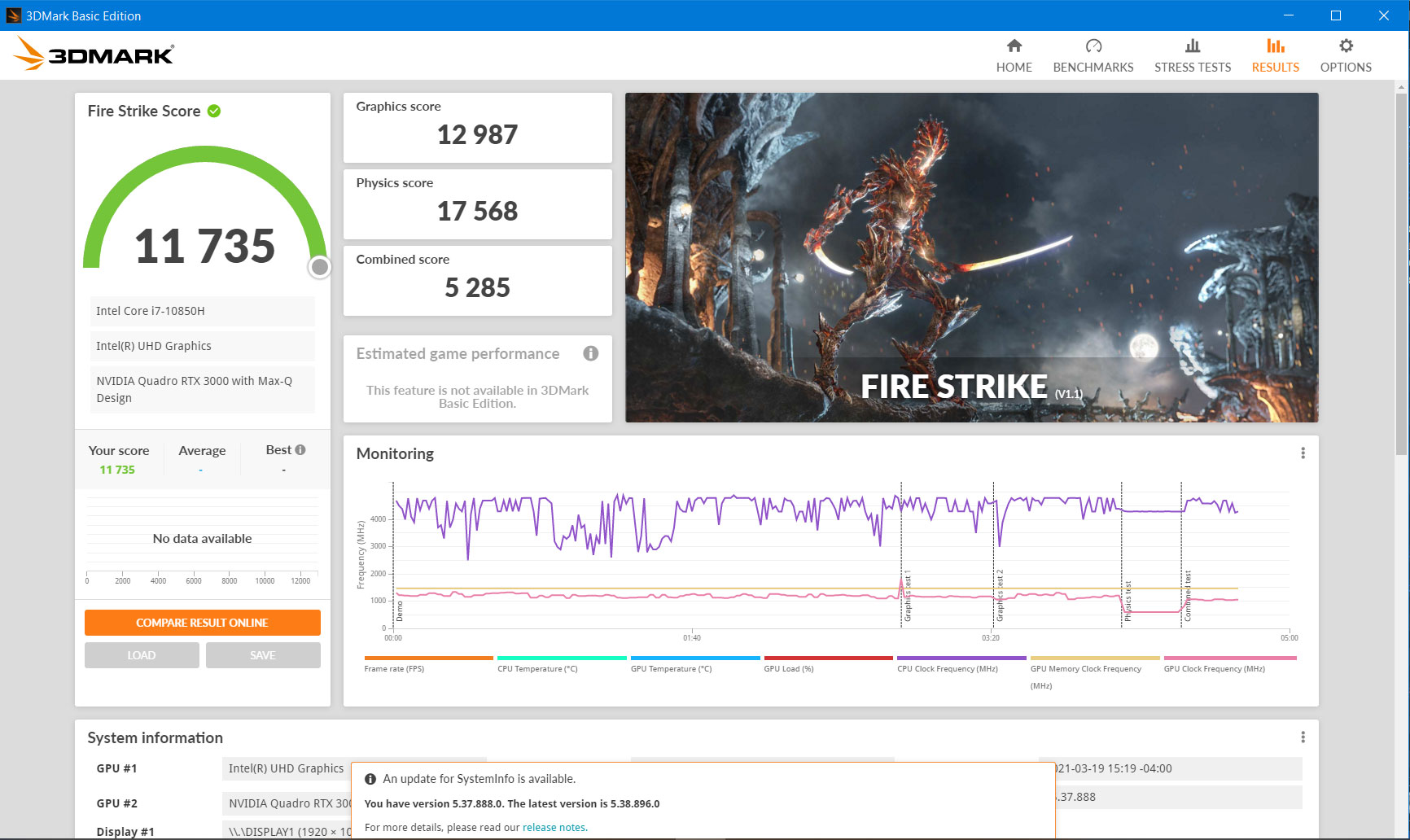Go to the HOME tab
Viewport: 1410px width, 840px height.
tap(1014, 55)
